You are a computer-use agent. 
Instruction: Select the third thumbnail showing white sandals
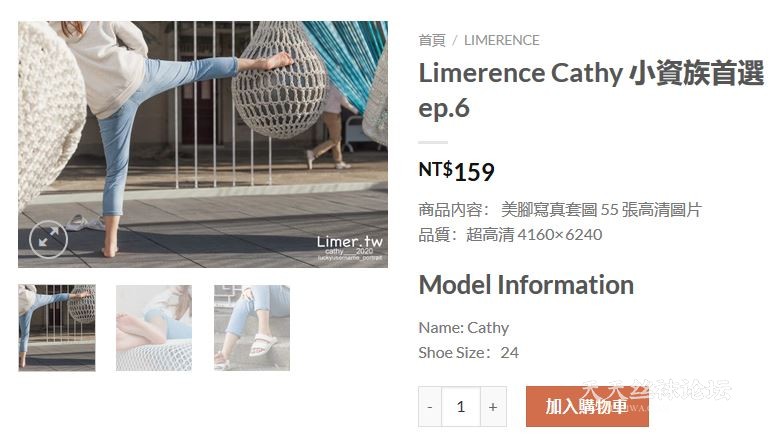point(252,327)
